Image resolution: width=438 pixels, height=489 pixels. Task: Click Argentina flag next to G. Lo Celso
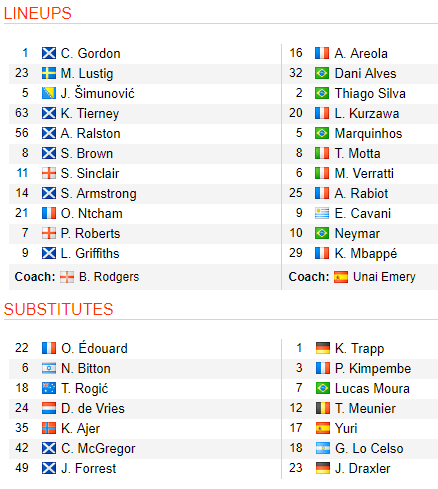click(323, 448)
